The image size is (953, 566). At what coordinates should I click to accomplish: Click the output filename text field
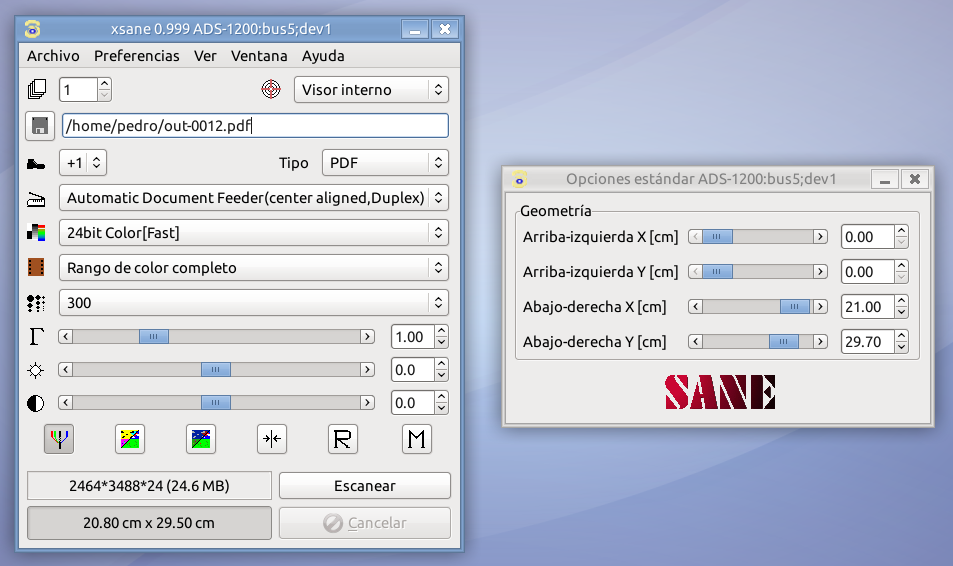click(255, 125)
